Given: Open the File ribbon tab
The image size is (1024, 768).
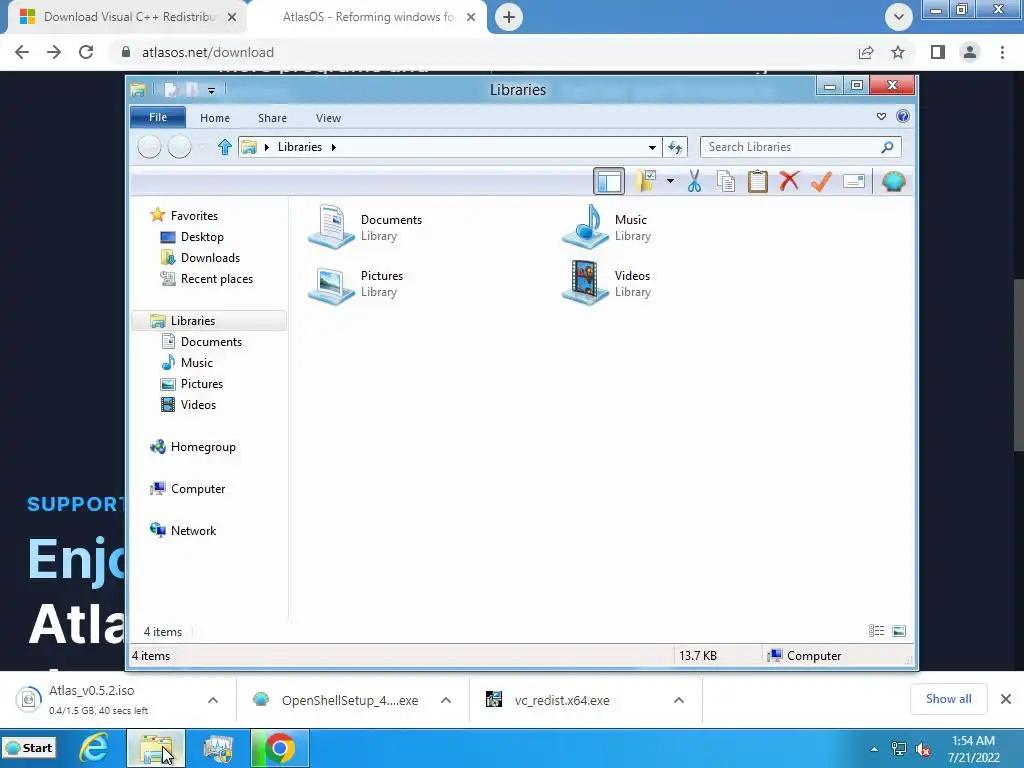Looking at the screenshot, I should pyautogui.click(x=158, y=118).
